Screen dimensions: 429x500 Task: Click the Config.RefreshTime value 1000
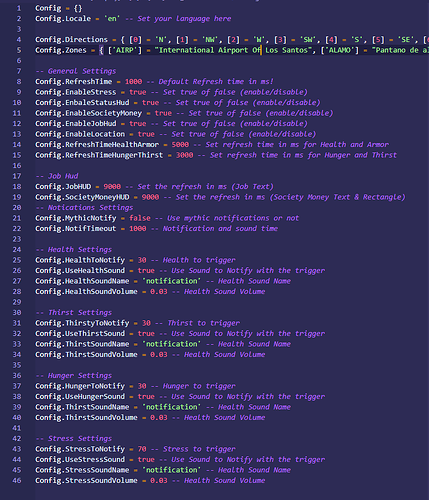tap(134, 82)
